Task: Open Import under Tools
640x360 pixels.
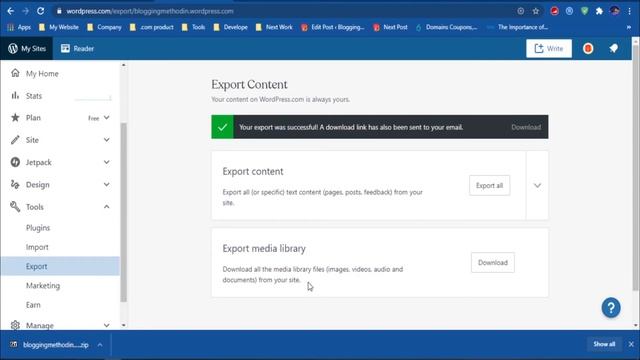Action: 37,247
